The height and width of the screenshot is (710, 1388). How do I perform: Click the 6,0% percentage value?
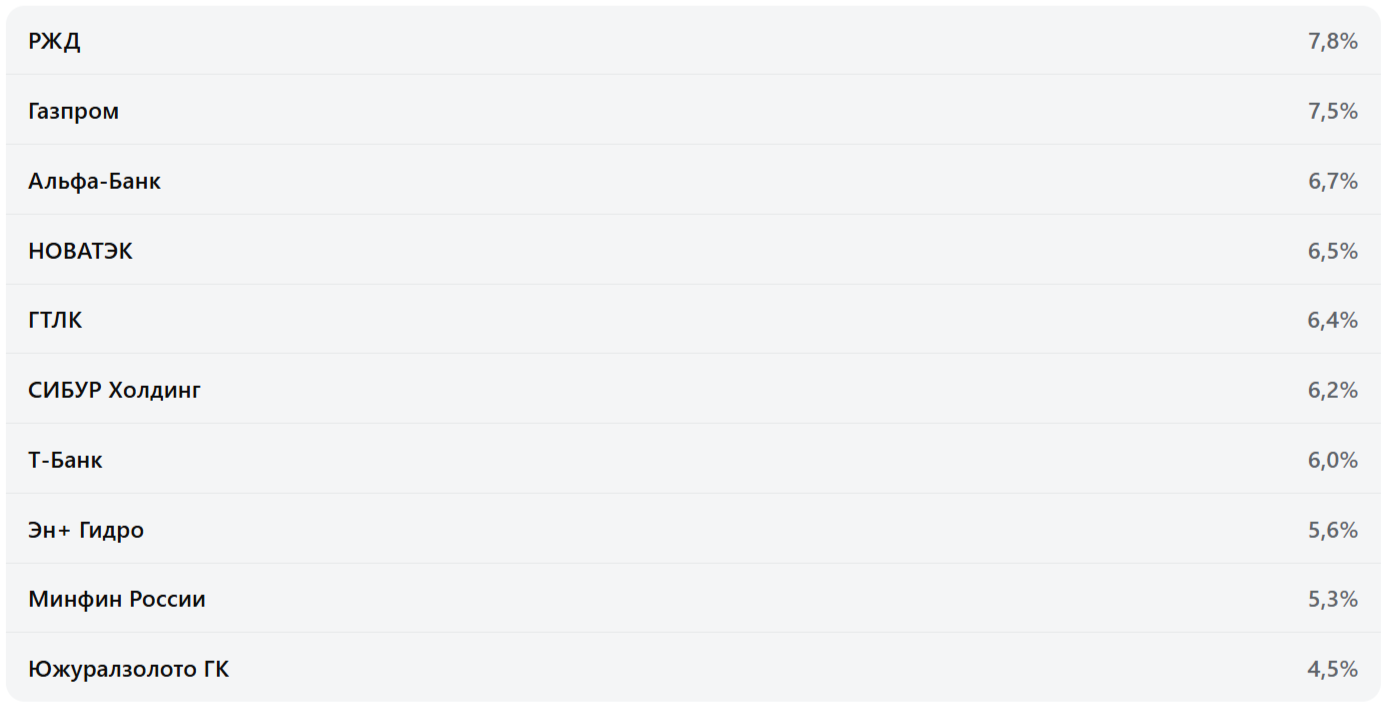[1332, 460]
